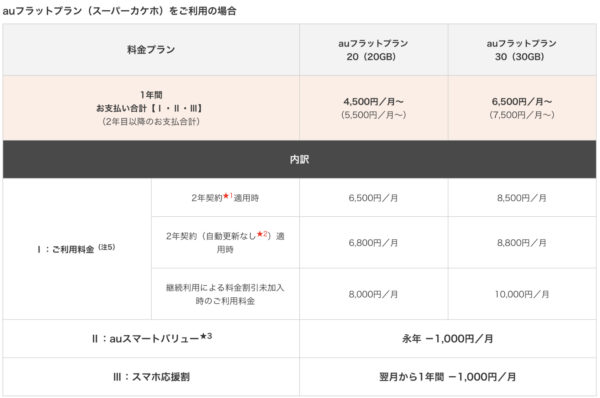Click the dark 内訳 section bar
This screenshot has width=600, height=398.
pyautogui.click(x=300, y=159)
